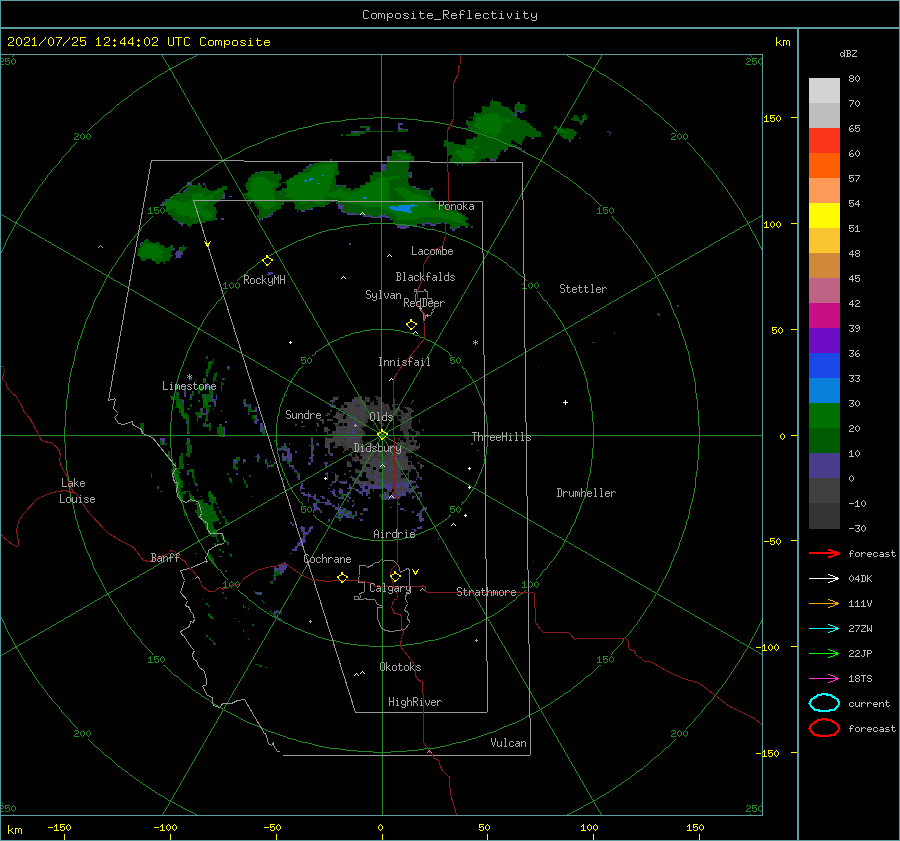The image size is (900, 841).
Task: Click the Calgary city label
Action: 390,588
